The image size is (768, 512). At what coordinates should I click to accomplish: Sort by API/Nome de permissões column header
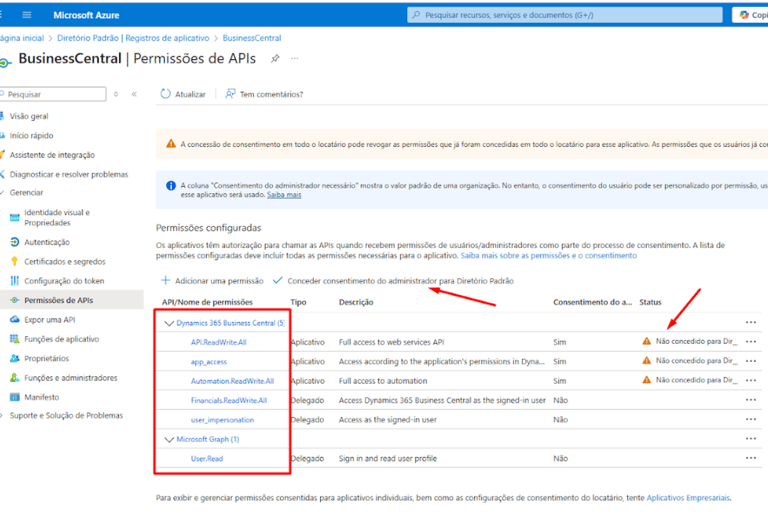pyautogui.click(x=207, y=302)
